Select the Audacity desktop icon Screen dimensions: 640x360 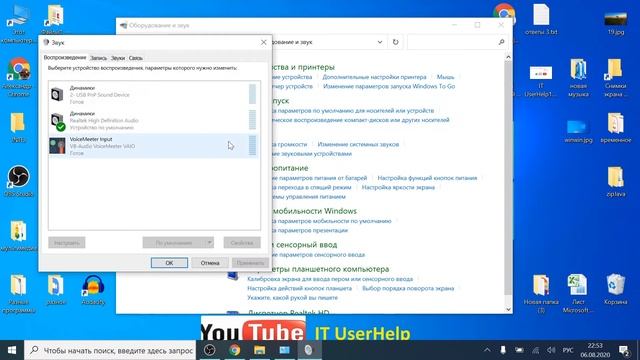[93, 290]
